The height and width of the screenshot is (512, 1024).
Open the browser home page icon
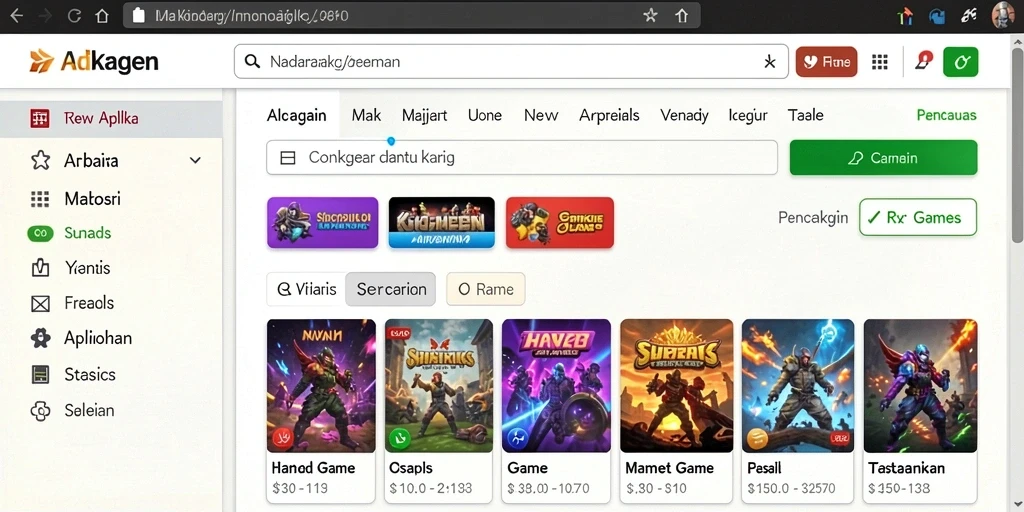click(102, 16)
